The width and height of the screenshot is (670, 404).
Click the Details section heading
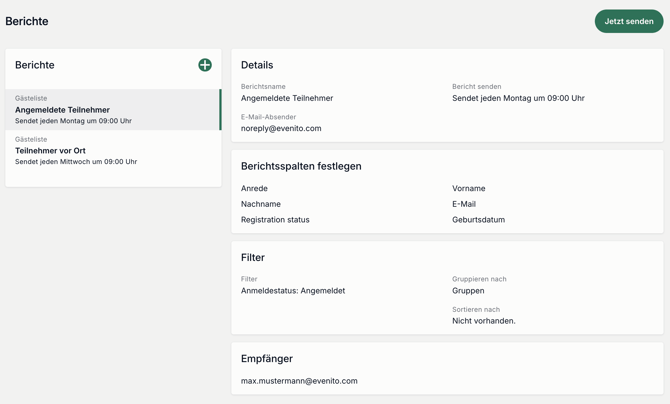tap(257, 65)
